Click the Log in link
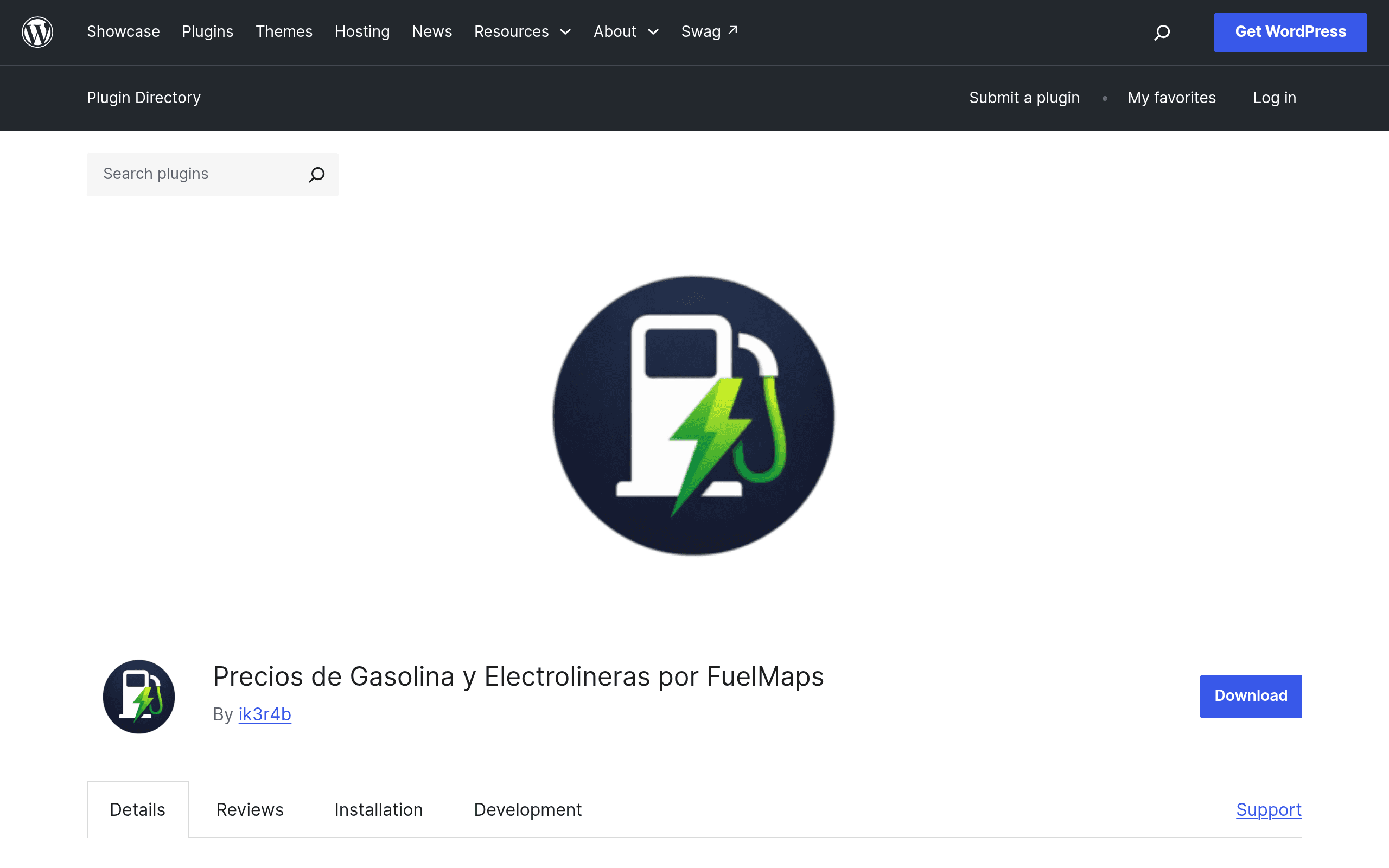The height and width of the screenshot is (868, 1389). tap(1274, 98)
